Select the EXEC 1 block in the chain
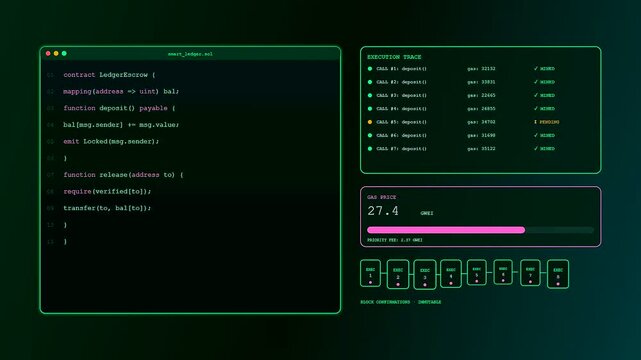Viewport: 641px width, 360px height. click(370, 273)
